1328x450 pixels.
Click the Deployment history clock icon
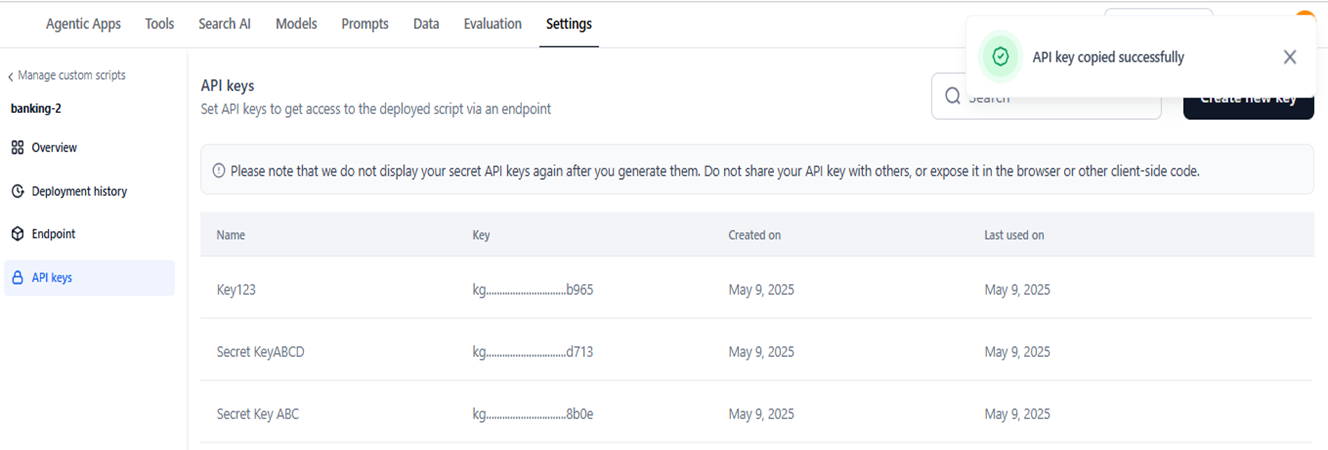pos(17,191)
